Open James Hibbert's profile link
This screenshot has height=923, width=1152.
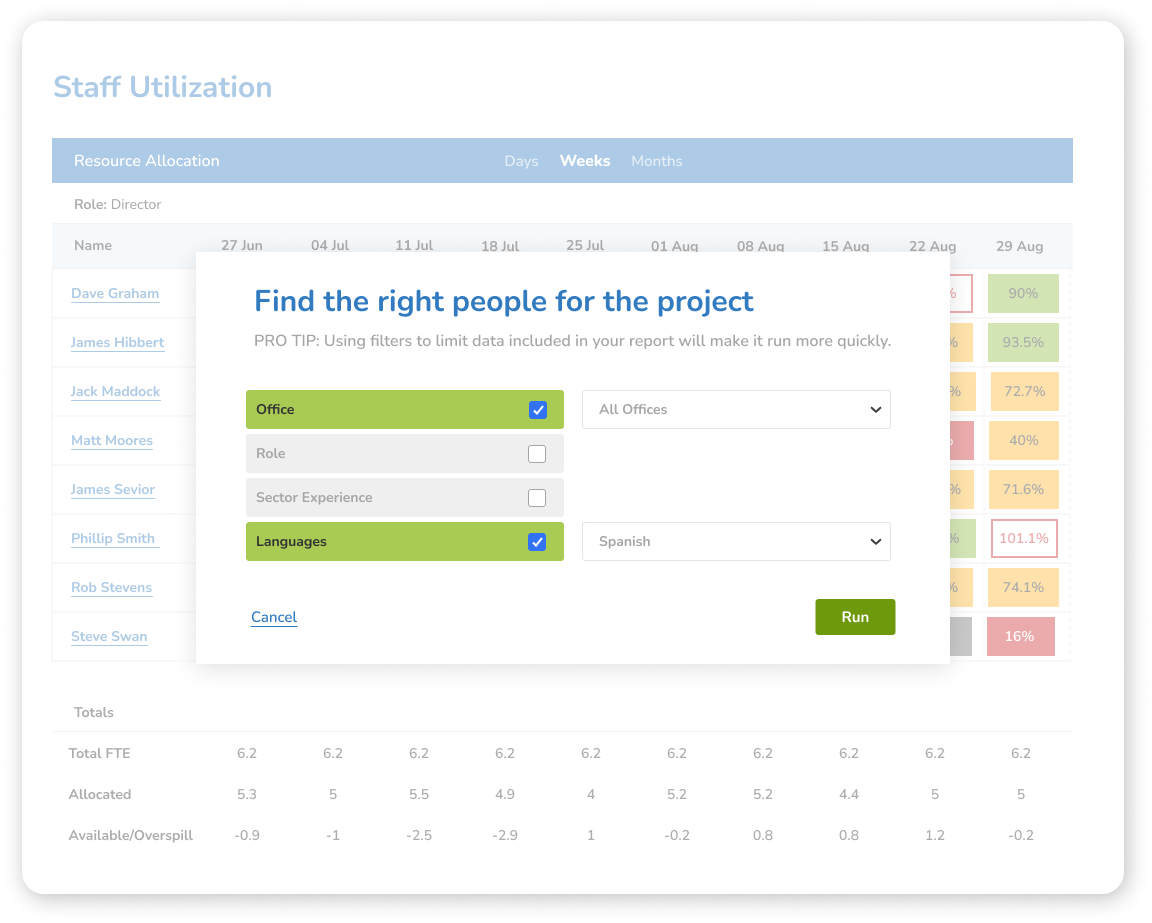pyautogui.click(x=117, y=342)
